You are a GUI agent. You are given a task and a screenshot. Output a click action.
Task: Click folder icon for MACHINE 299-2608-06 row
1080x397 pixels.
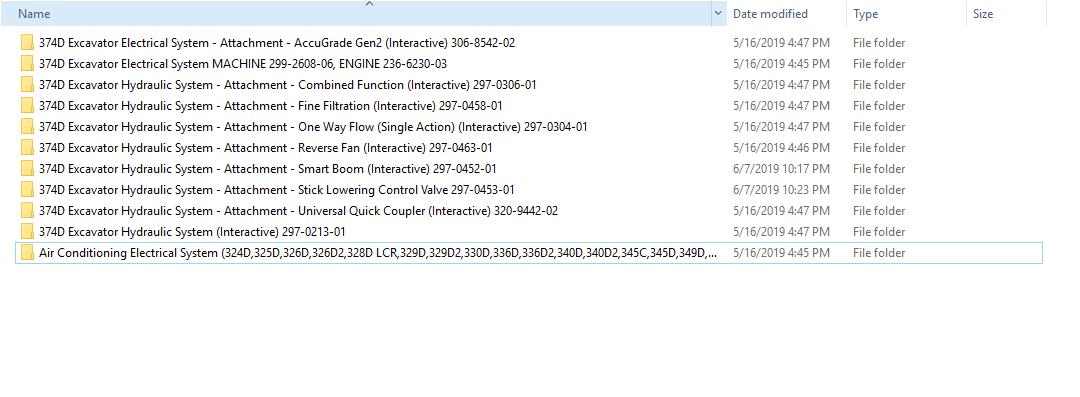[28, 63]
